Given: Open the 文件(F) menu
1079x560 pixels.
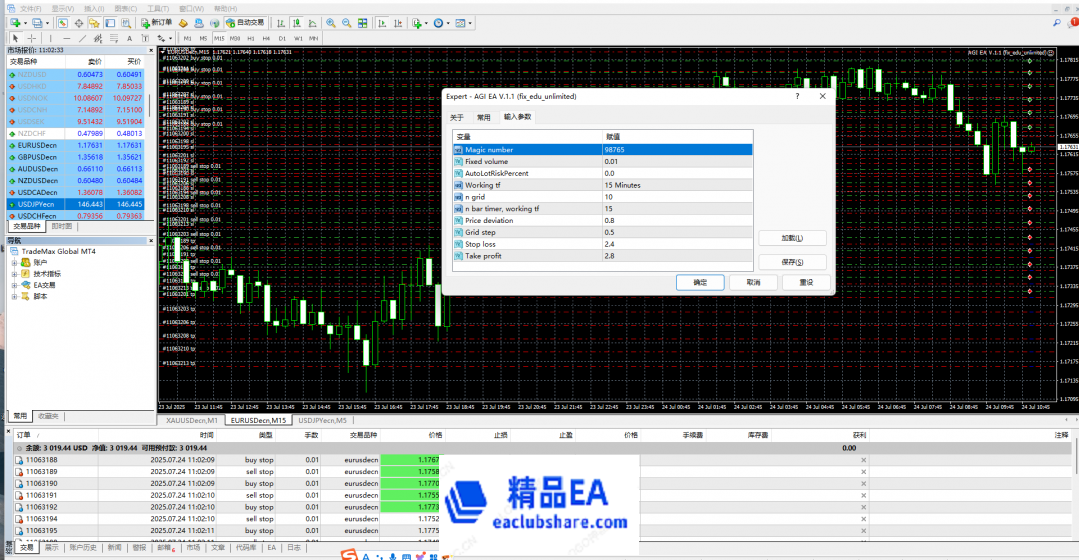Looking at the screenshot, I should pos(30,9).
